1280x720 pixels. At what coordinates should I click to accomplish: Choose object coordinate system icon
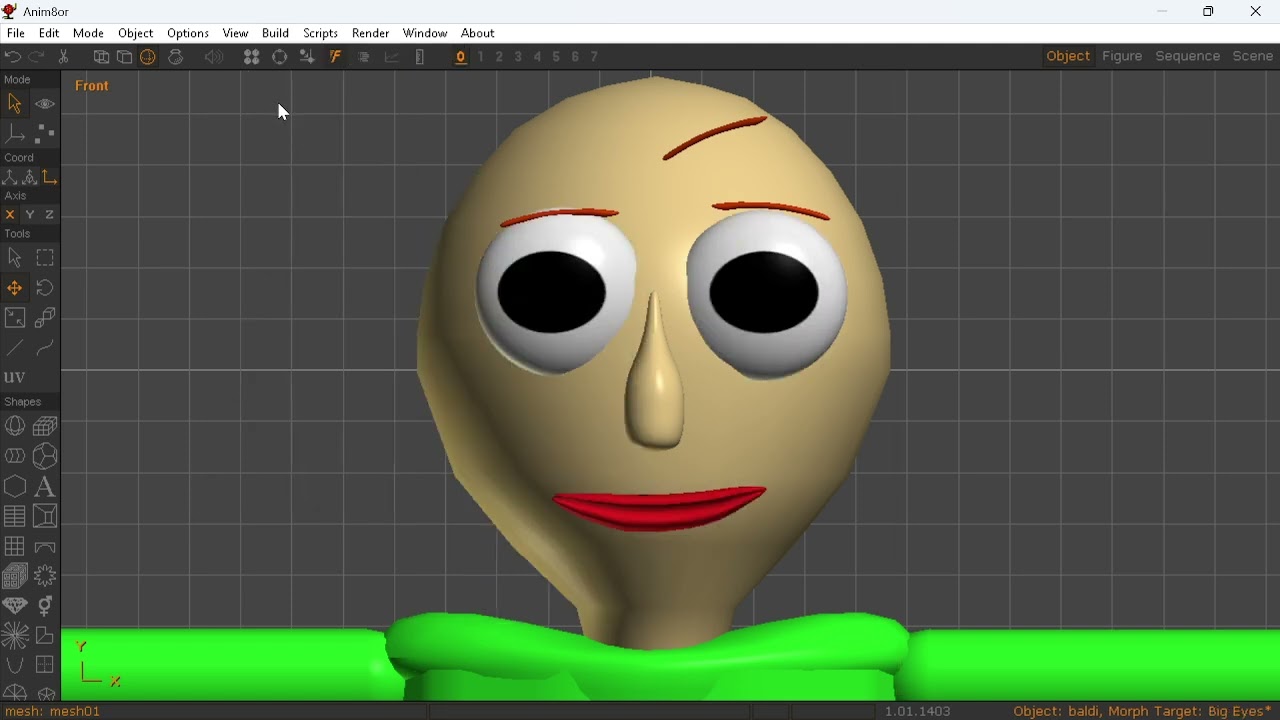coord(30,177)
